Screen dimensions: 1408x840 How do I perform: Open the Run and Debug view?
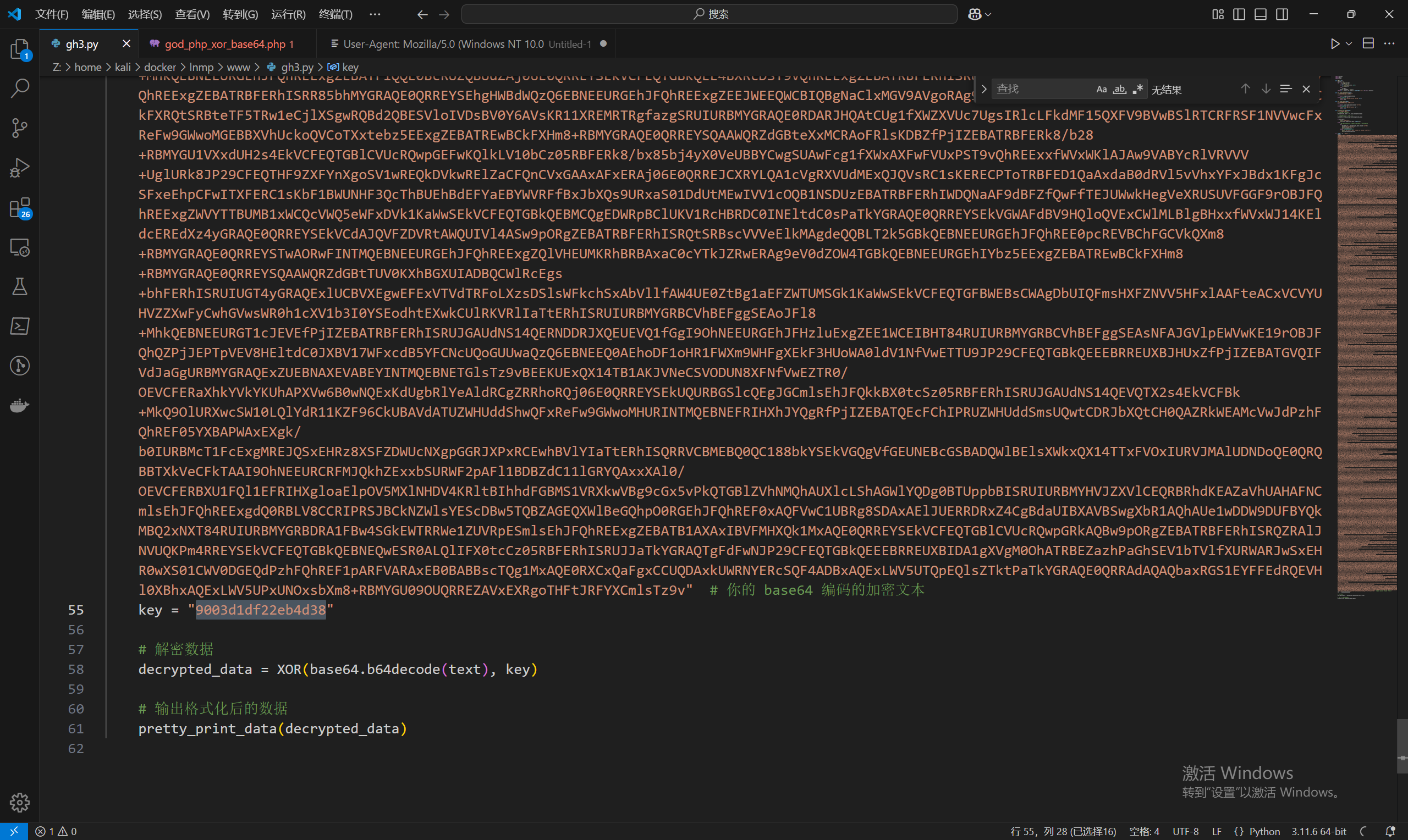(x=19, y=168)
